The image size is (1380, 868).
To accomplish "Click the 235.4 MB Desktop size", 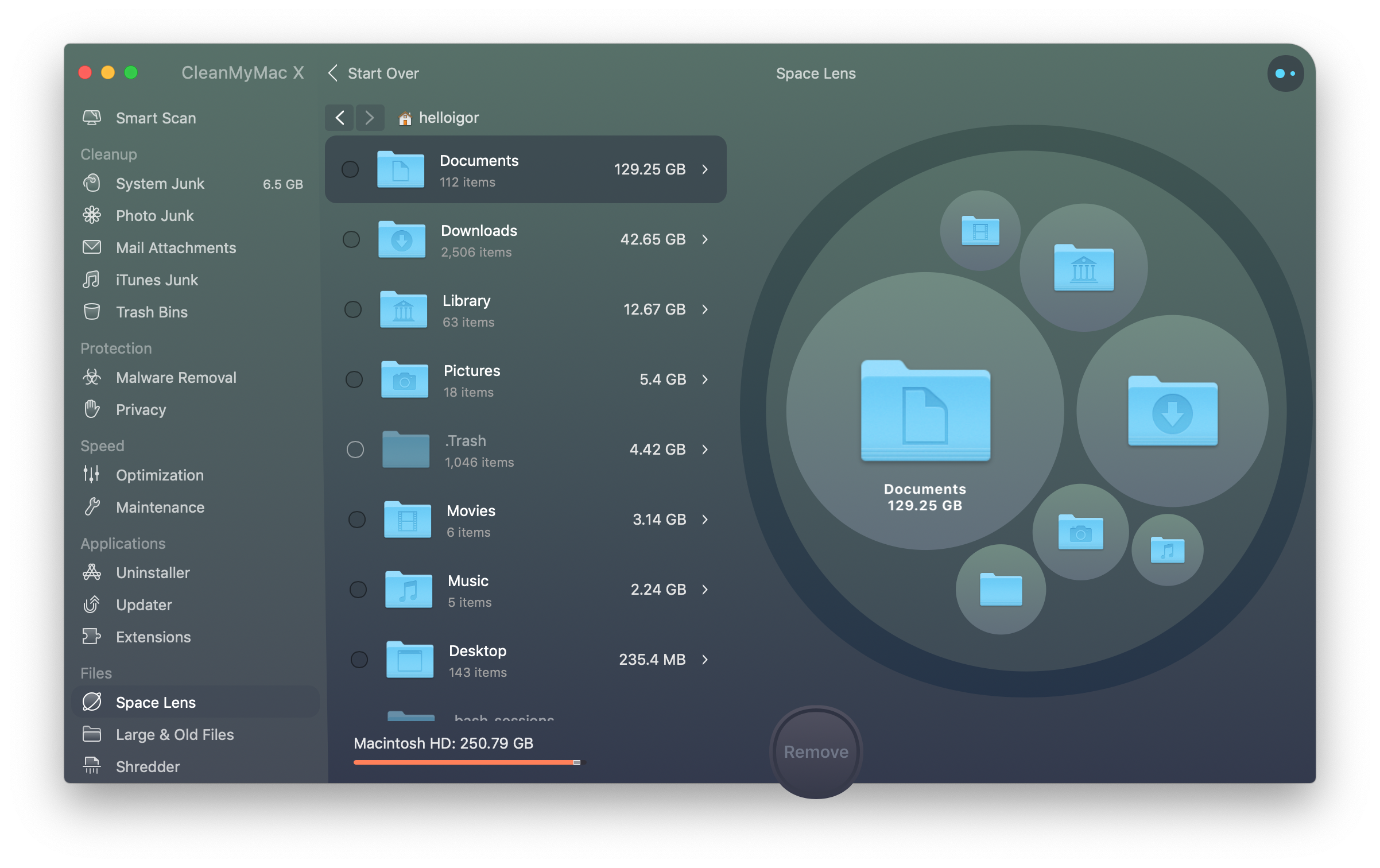I will 652,660.
